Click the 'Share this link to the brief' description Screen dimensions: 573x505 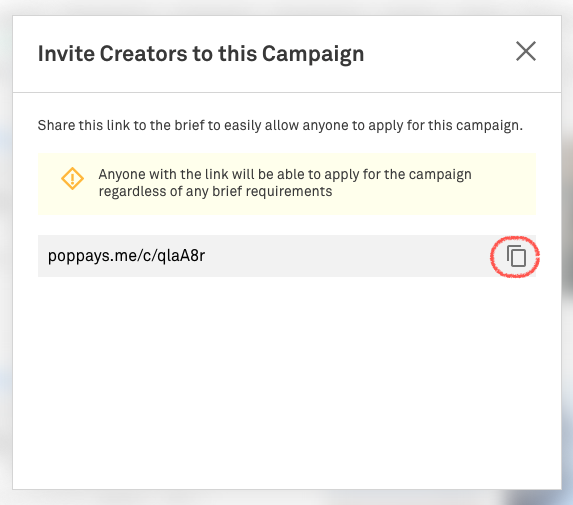click(280, 125)
